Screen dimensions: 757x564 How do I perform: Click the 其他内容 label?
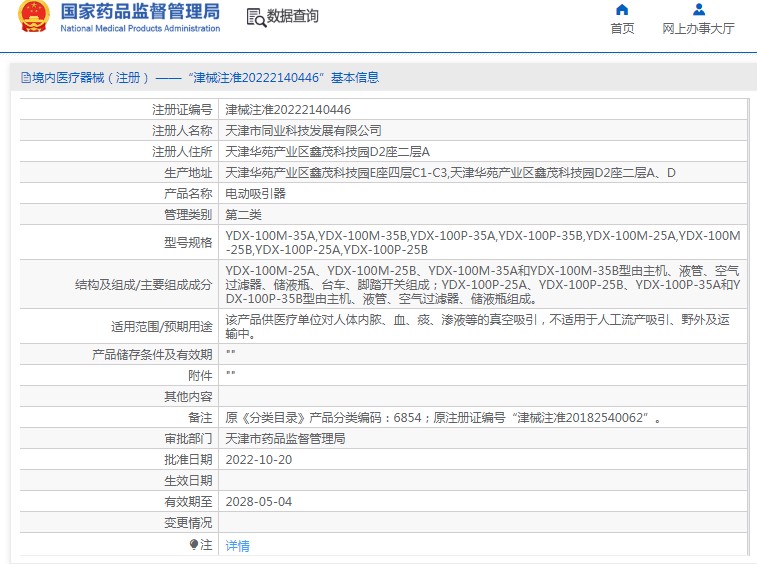click(188, 396)
